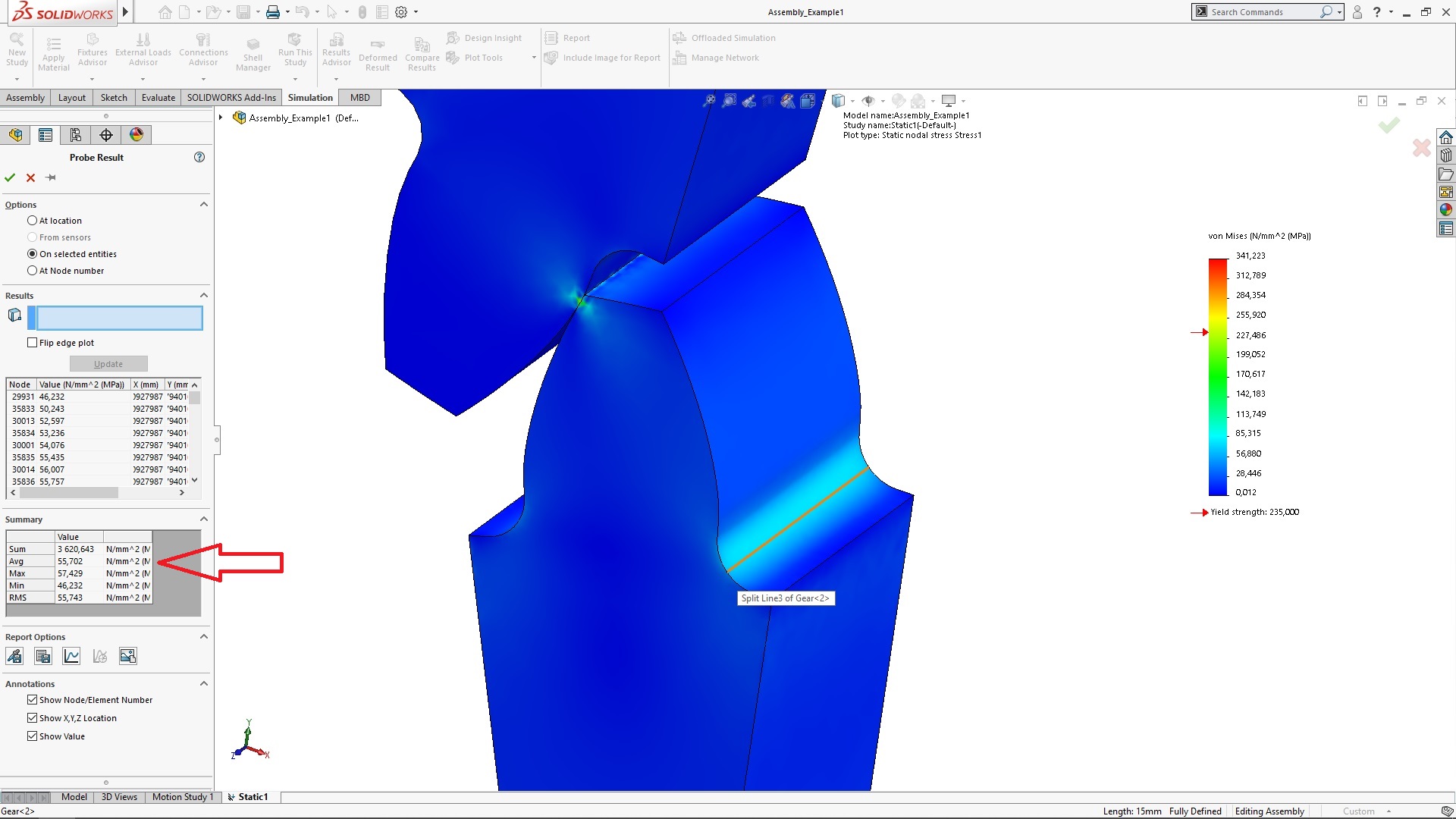Open SOLIDWORKS Resources home pane
This screenshot has width=1456, height=819.
coord(1446,137)
